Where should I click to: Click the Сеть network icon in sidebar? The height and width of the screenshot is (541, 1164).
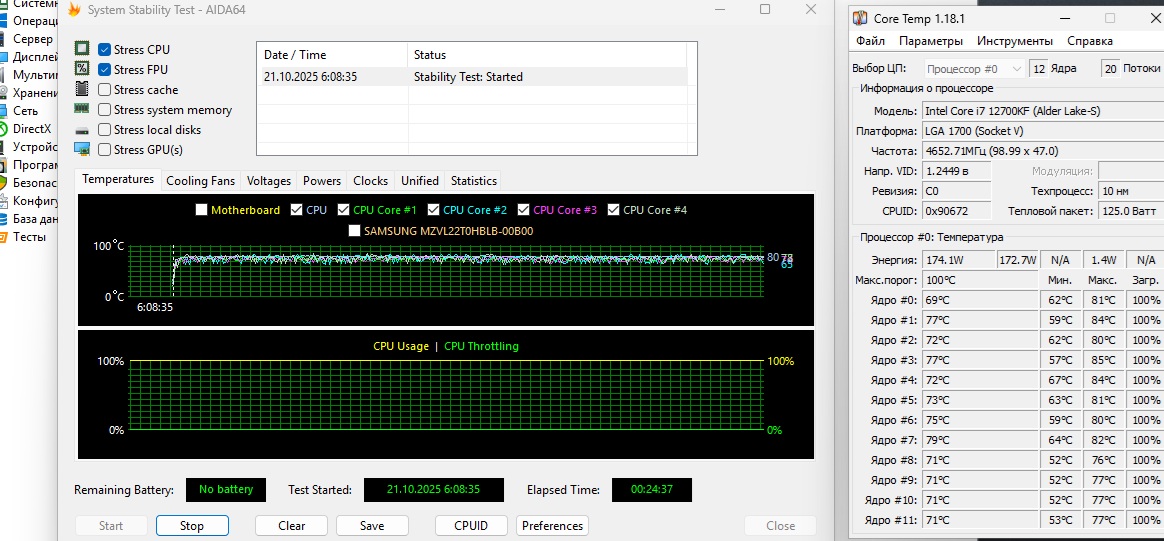coord(2,111)
